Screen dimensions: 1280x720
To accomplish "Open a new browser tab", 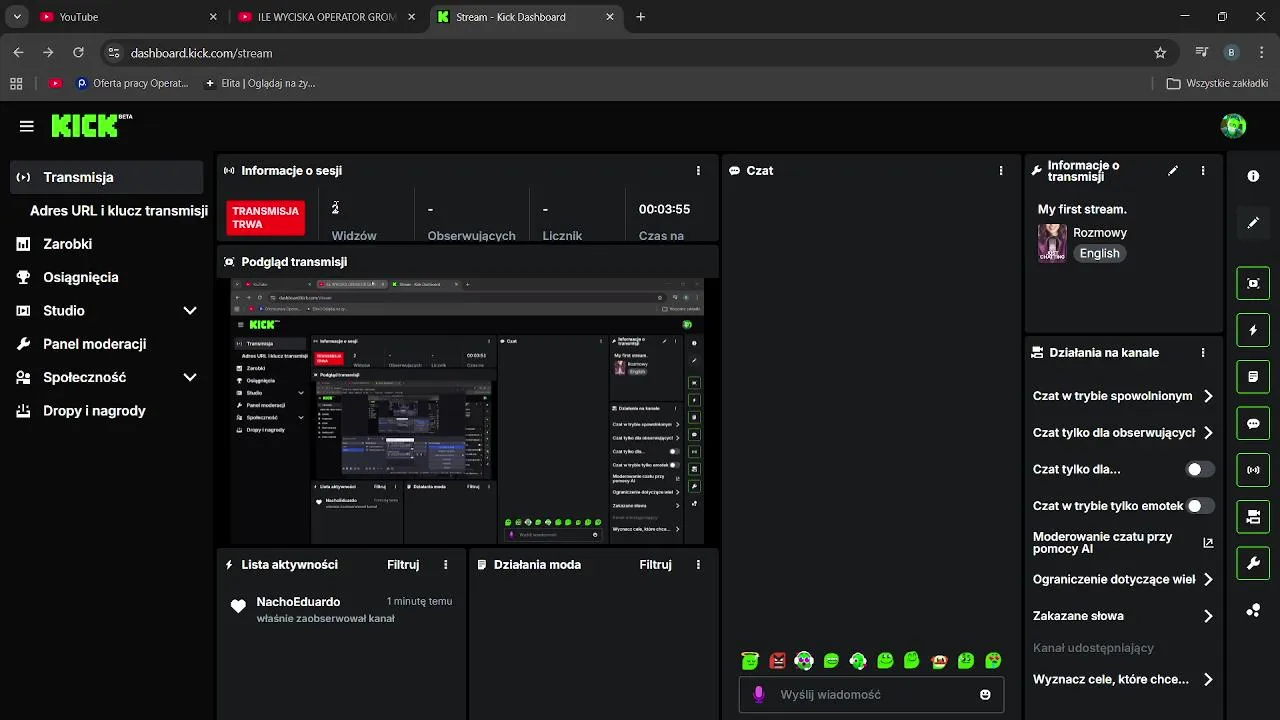I will (x=641, y=17).
